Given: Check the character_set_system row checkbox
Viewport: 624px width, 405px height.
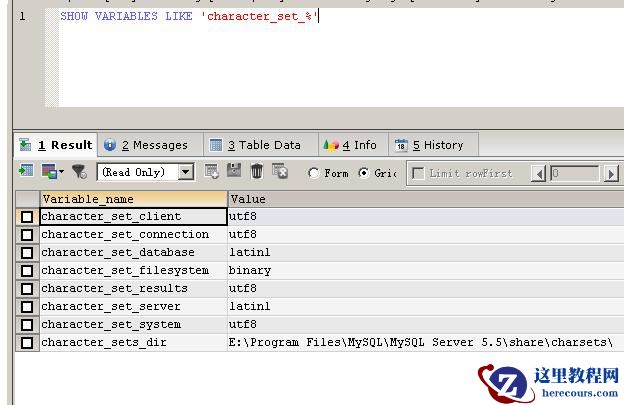Looking at the screenshot, I should [x=27, y=325].
